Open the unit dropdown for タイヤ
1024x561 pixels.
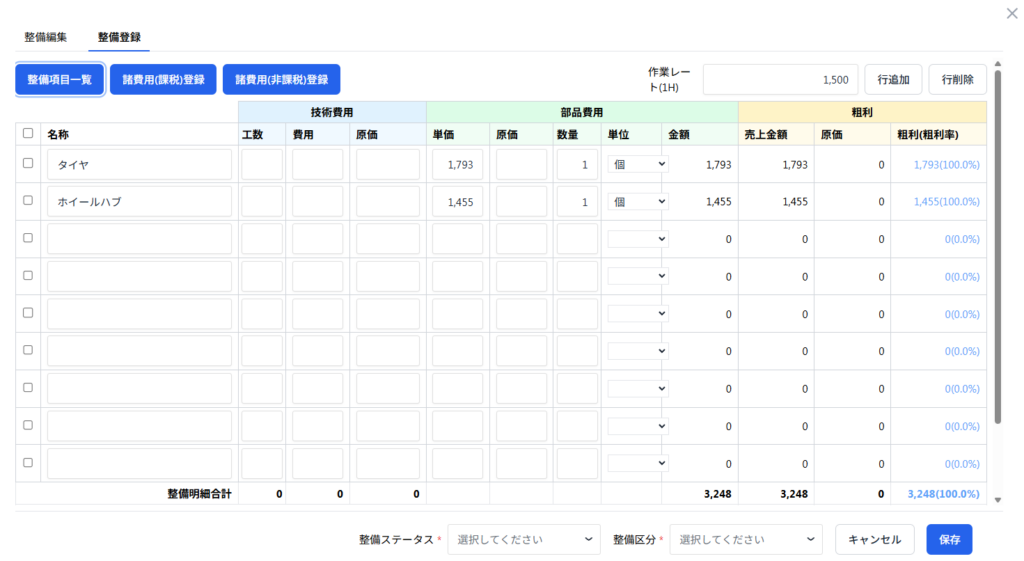(x=638, y=164)
